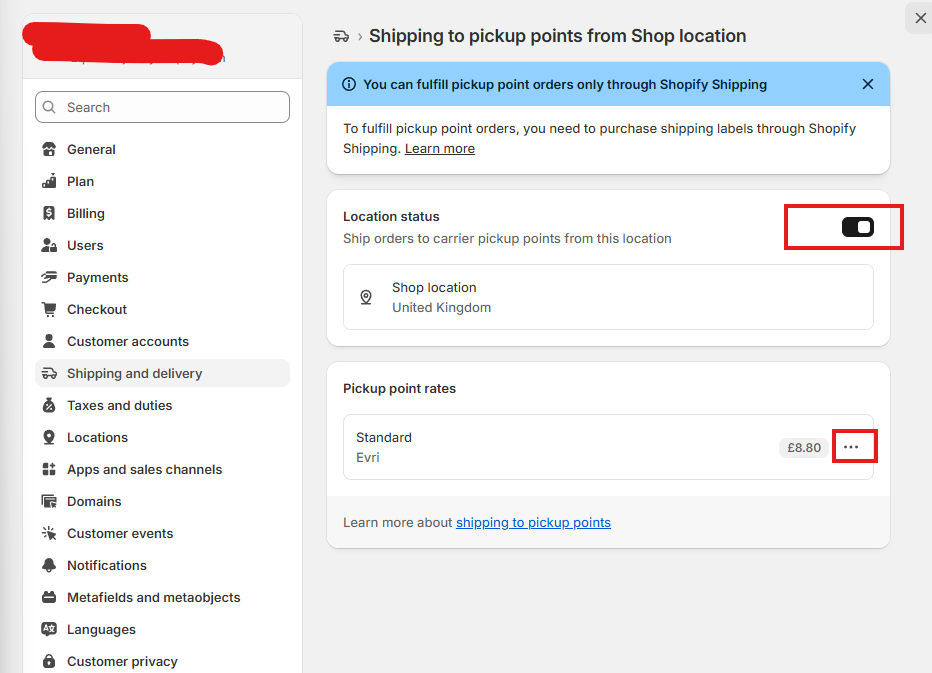Click the Checkout cart icon
This screenshot has width=932, height=673.
pos(49,309)
